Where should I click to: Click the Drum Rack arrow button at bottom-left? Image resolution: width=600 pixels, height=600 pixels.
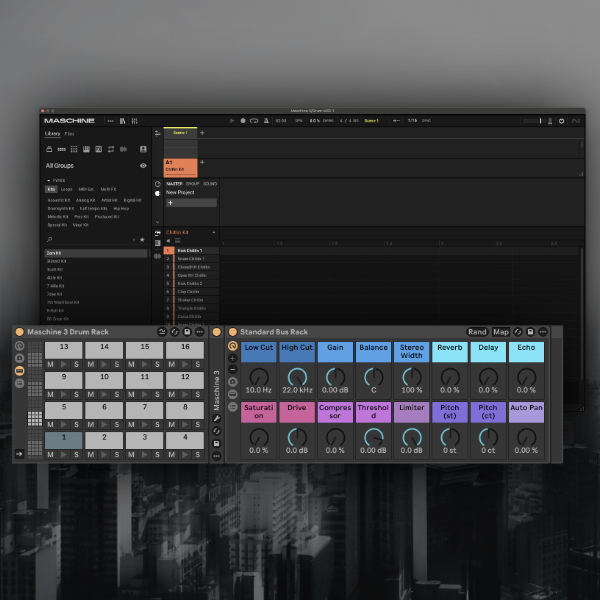[x=20, y=454]
